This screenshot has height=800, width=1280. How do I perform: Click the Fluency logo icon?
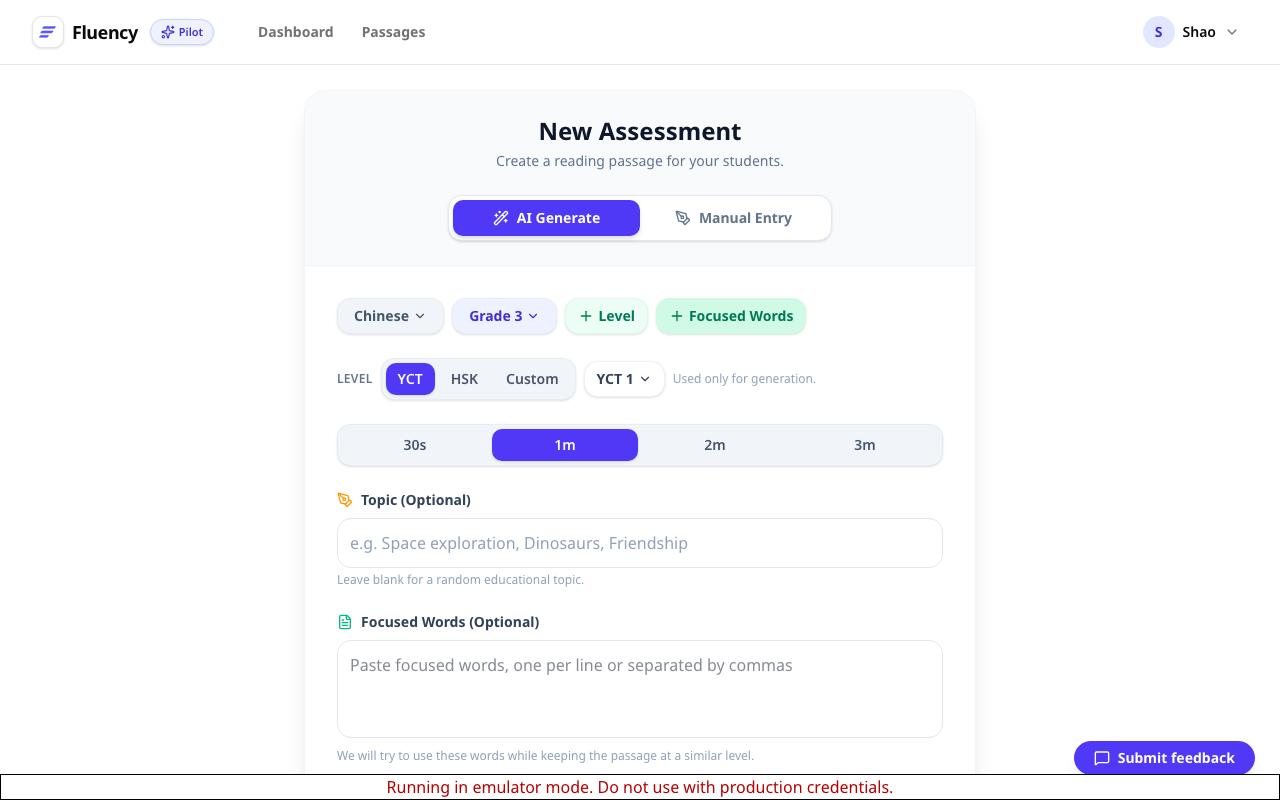point(47,32)
